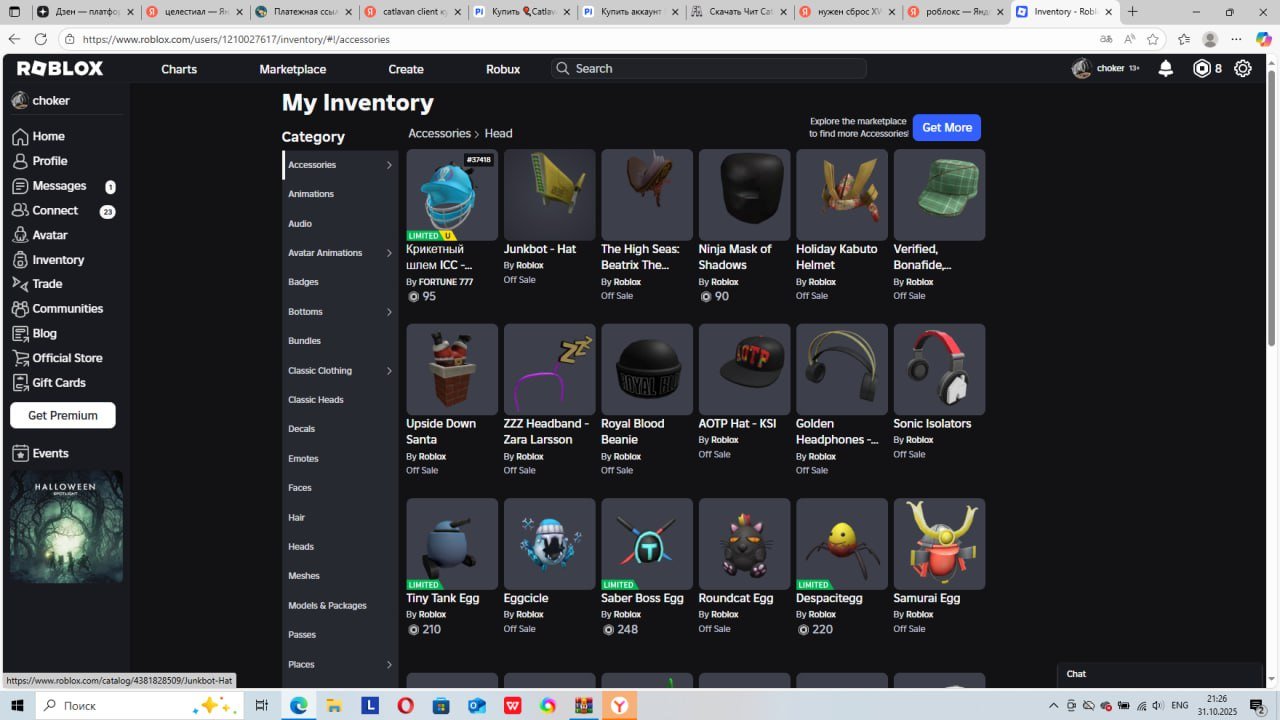Open the FORTUNE 777 creator link

tap(446, 282)
